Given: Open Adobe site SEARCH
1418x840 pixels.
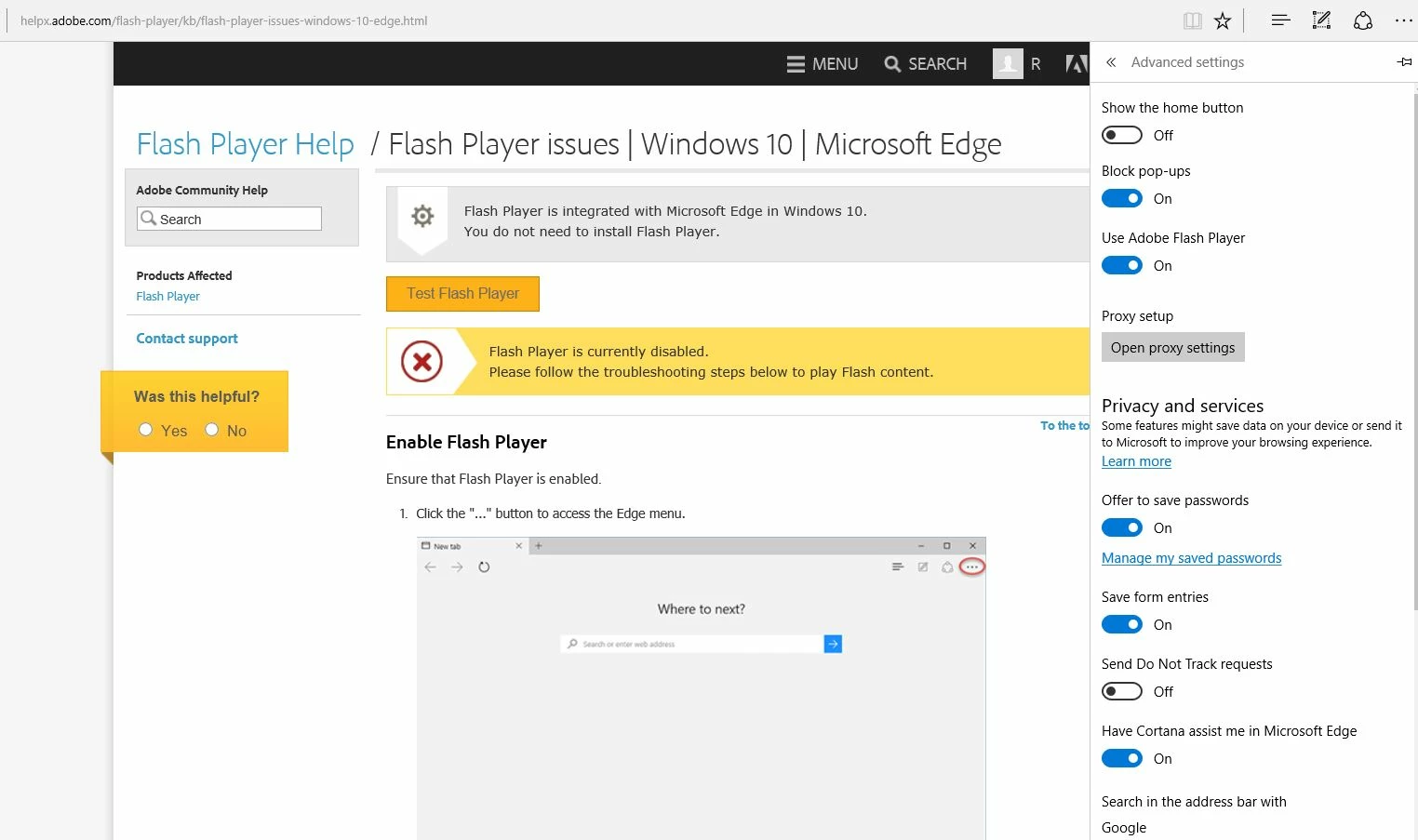Looking at the screenshot, I should pos(926,64).
